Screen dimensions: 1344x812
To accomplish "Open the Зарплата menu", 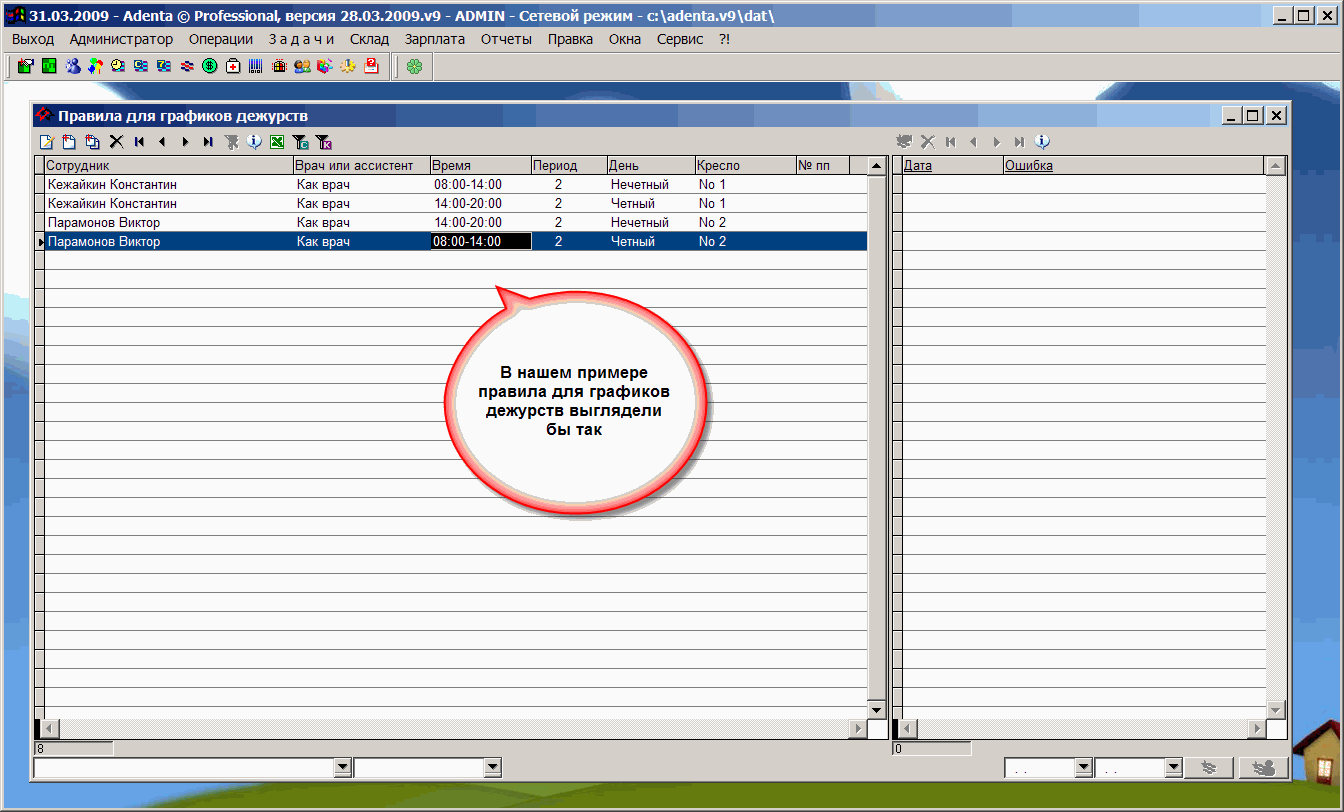I will click(x=434, y=39).
